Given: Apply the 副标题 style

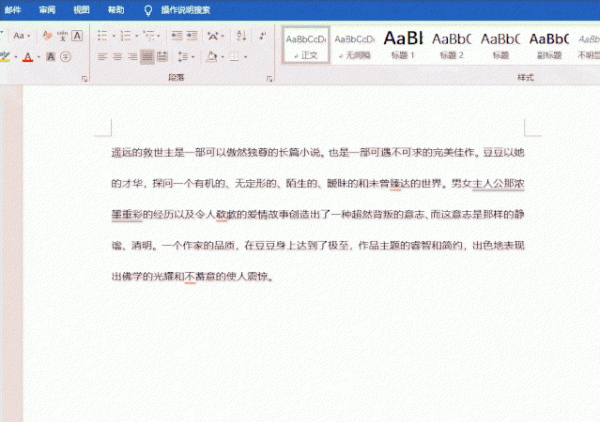Looking at the screenshot, I should [549, 45].
